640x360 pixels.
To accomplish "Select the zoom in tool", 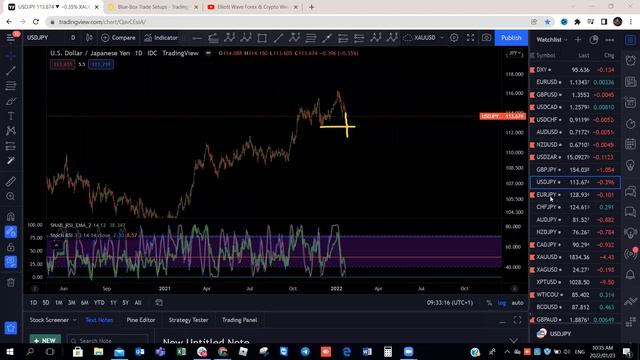I will tap(11, 196).
